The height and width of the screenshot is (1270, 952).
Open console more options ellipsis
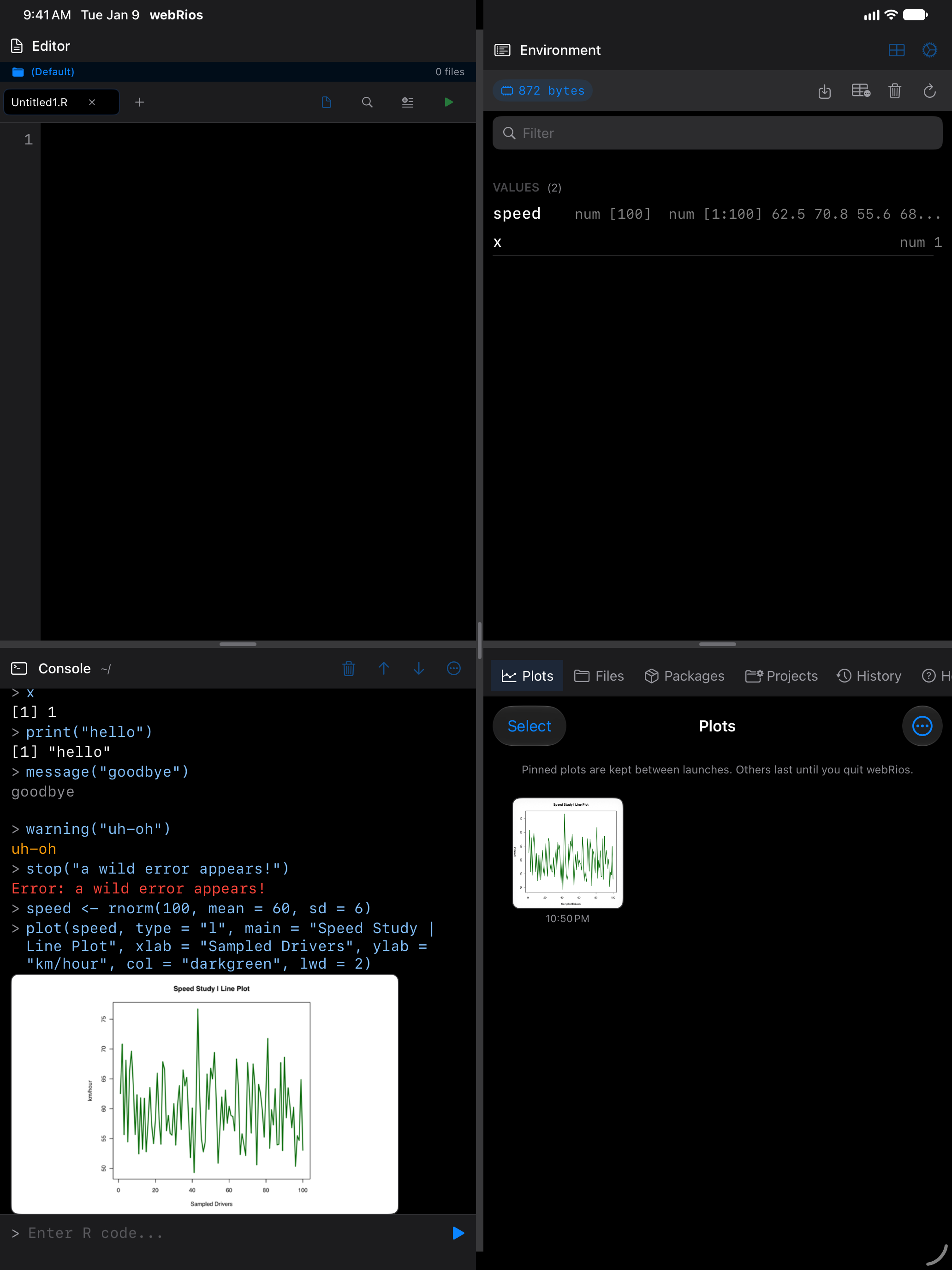(454, 668)
